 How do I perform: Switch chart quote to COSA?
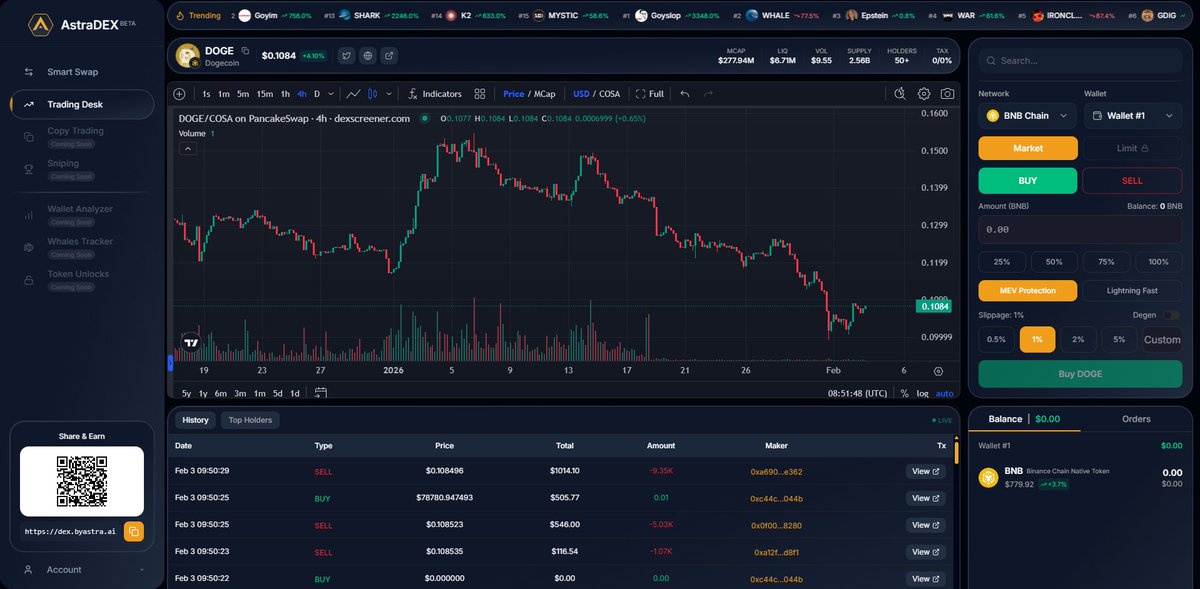click(x=609, y=94)
